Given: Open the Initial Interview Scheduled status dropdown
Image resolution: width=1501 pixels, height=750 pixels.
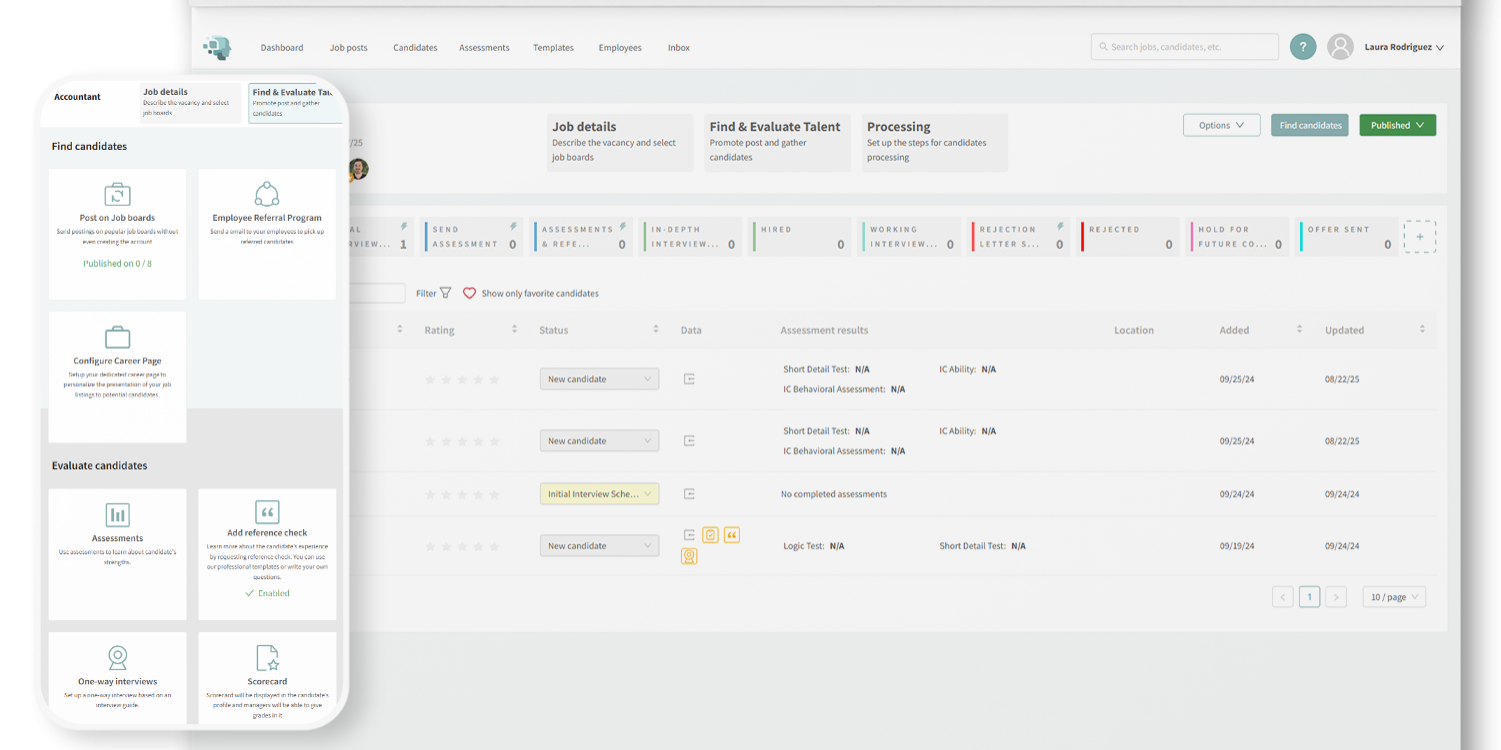Looking at the screenshot, I should coord(599,494).
